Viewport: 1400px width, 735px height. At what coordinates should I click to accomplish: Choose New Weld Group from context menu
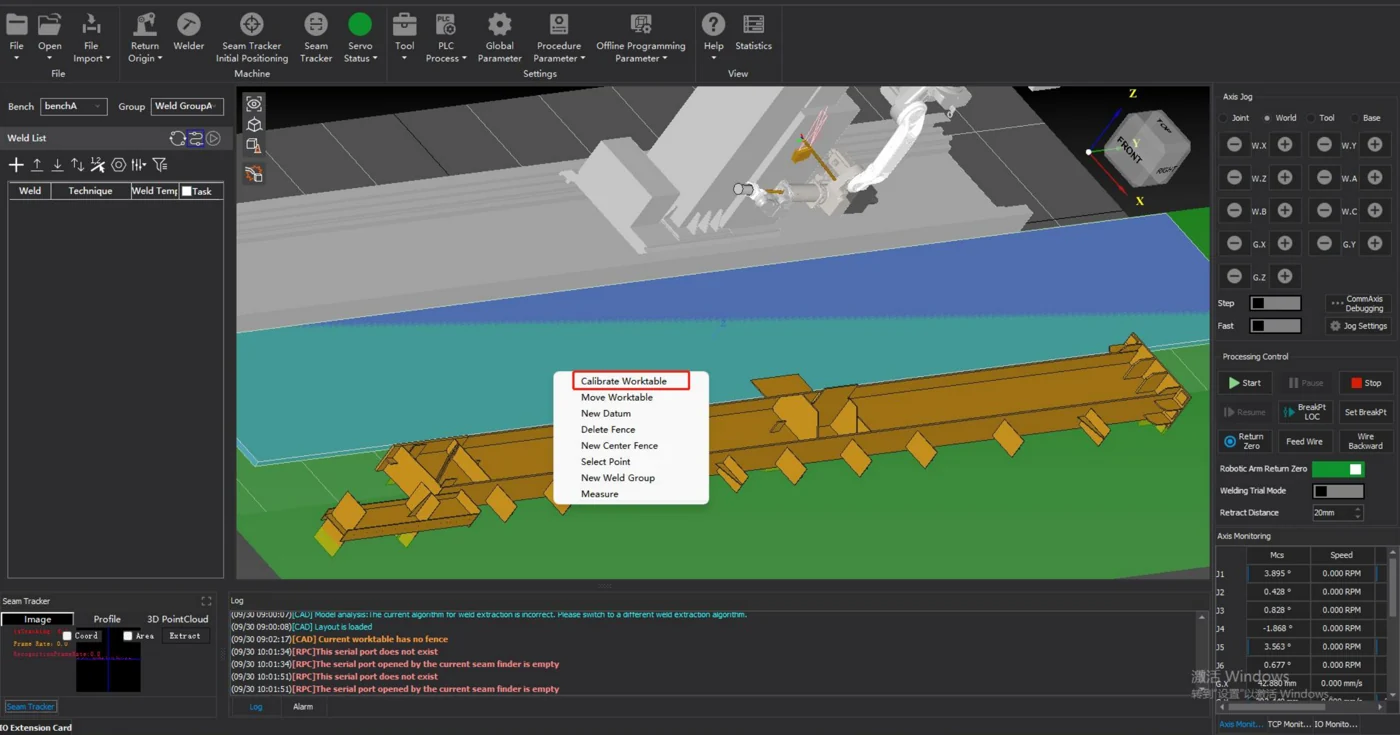point(618,478)
